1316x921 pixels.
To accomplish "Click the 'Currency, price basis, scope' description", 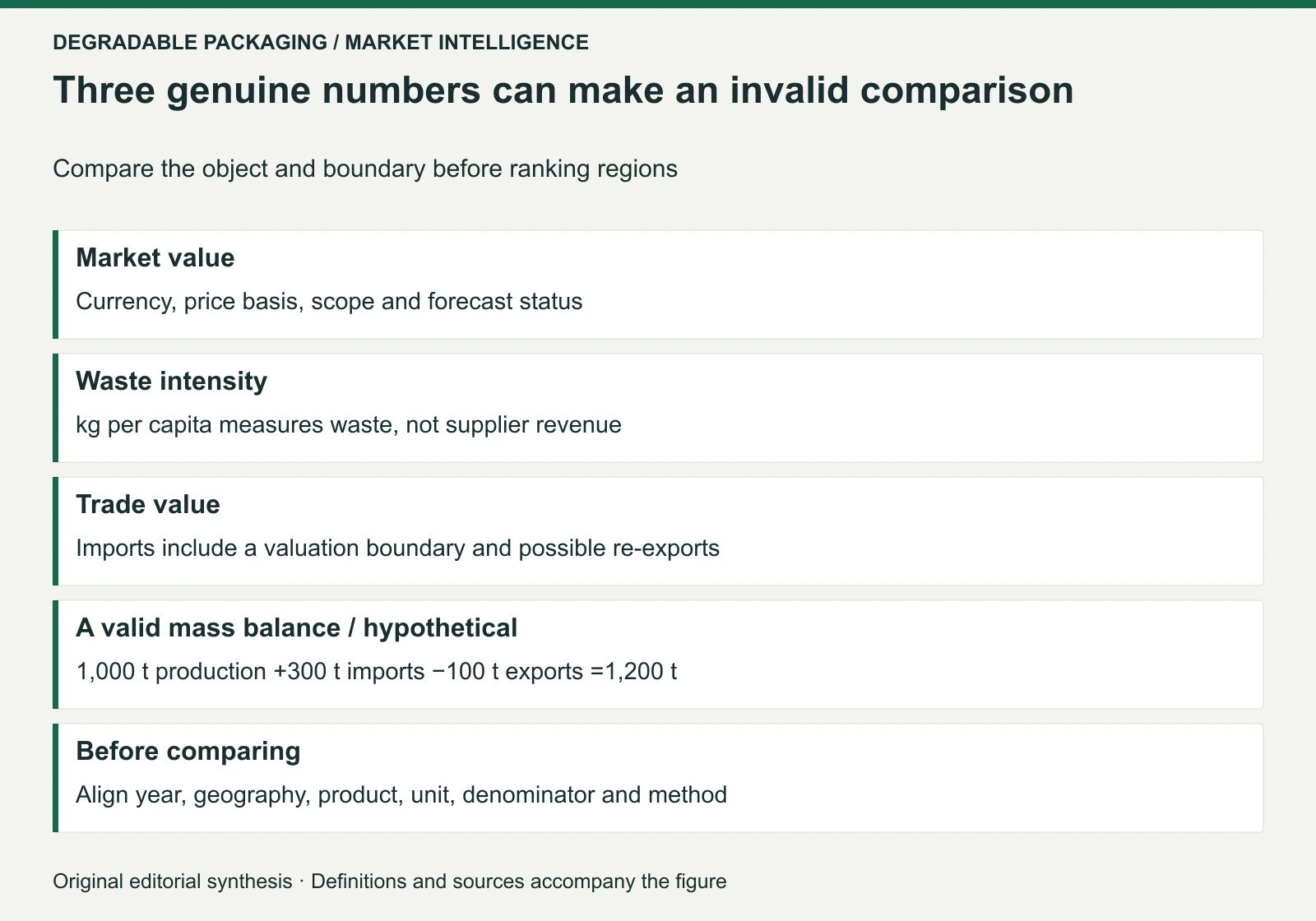I will point(329,302).
